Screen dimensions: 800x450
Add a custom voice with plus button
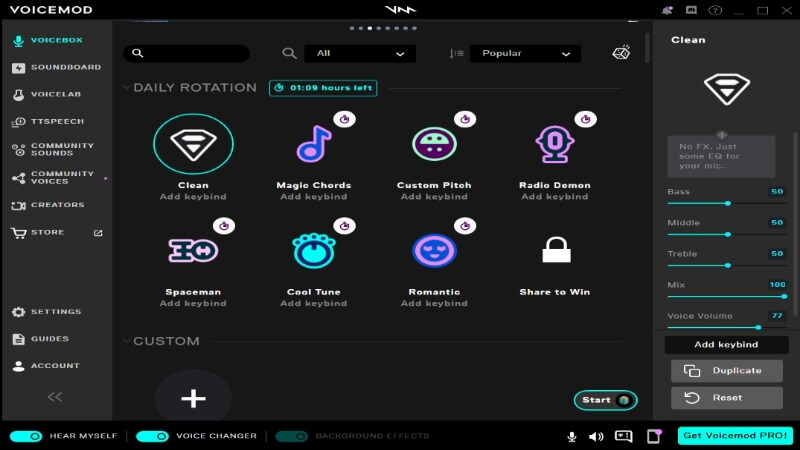pos(193,398)
